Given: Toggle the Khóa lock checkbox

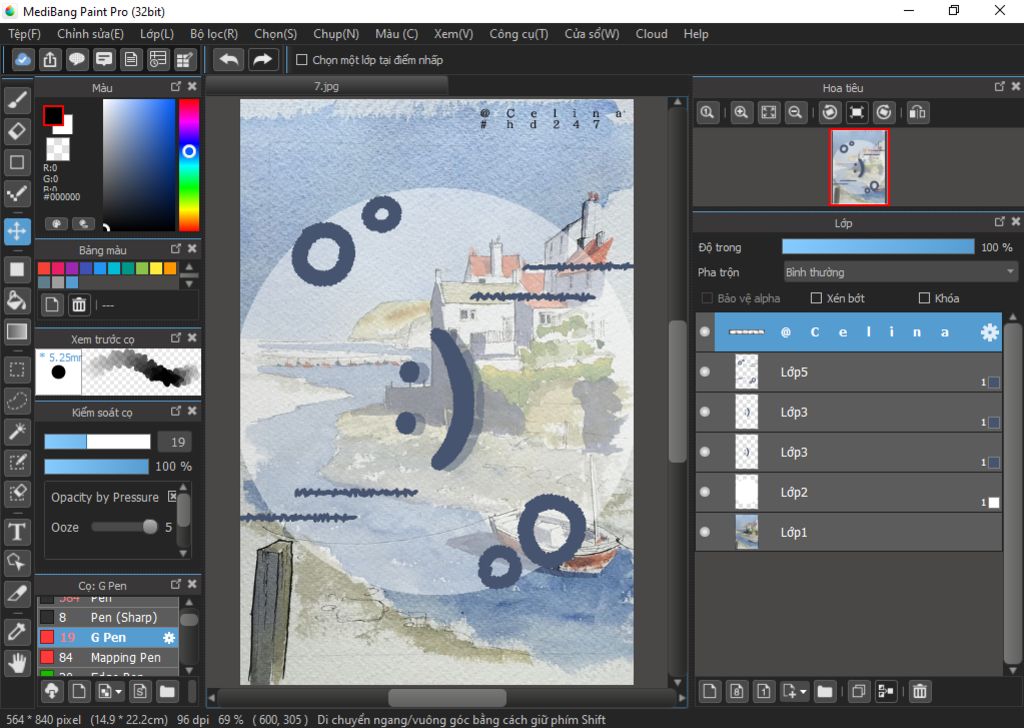Looking at the screenshot, I should coord(924,298).
